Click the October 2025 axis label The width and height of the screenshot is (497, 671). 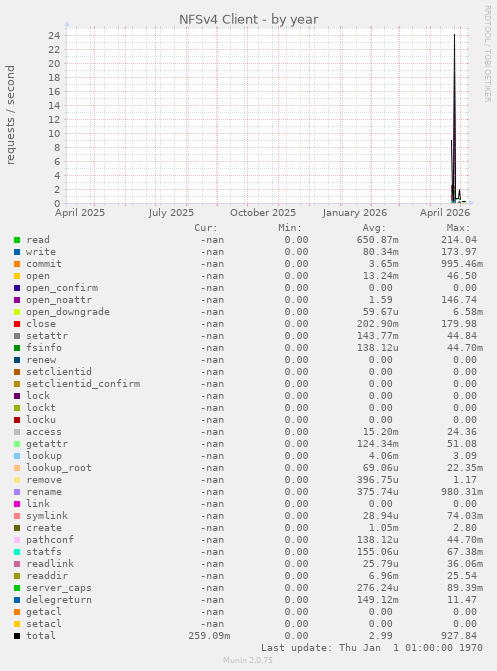[x=263, y=213]
